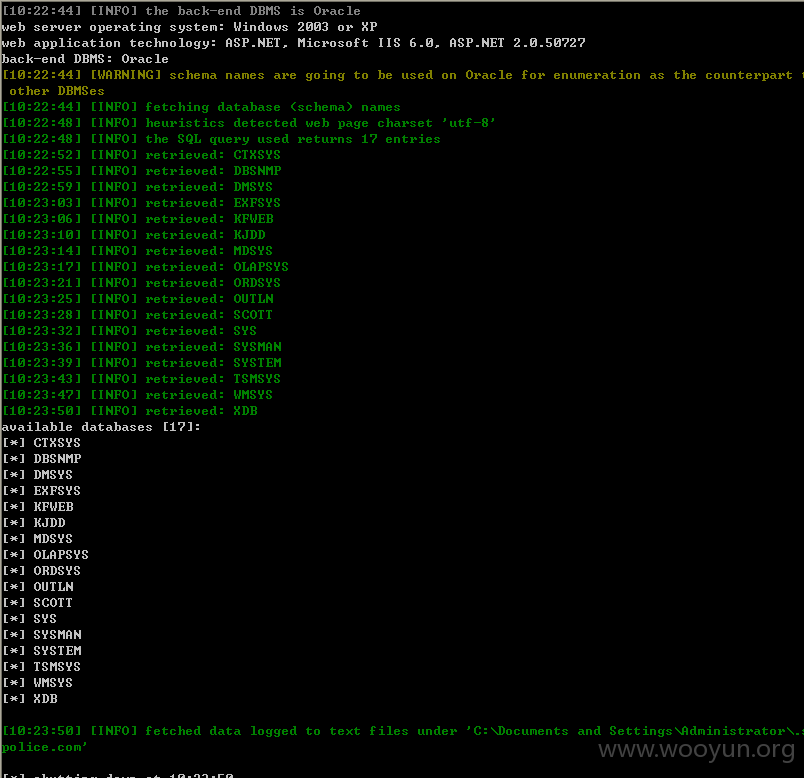Viewport: 804px width, 778px height.
Task: Click the '[*] SYS' database entry
Action: pos(29,619)
